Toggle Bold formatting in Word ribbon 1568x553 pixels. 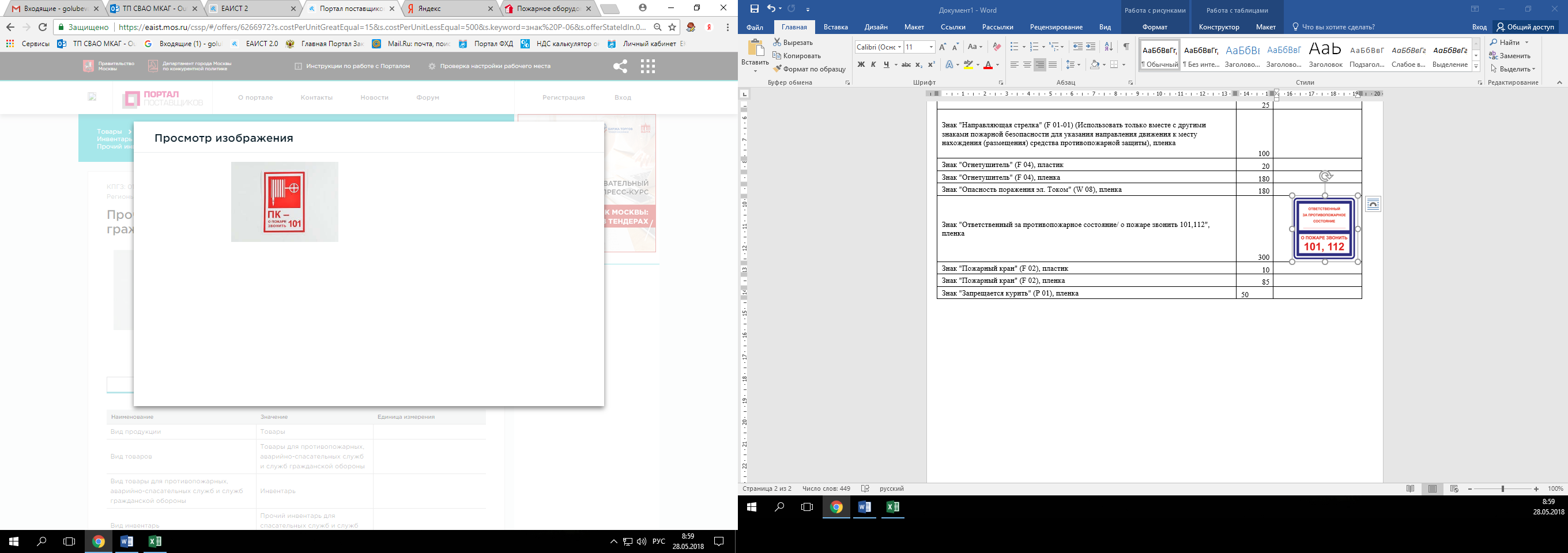861,65
